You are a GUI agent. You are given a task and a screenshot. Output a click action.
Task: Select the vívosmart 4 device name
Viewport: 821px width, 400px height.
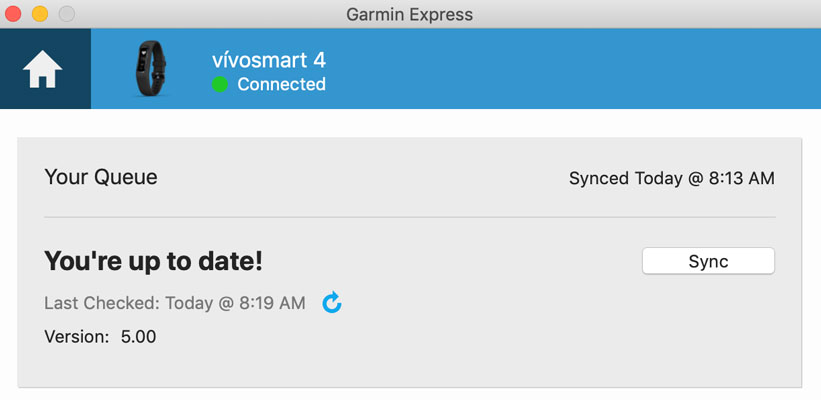tap(268, 59)
